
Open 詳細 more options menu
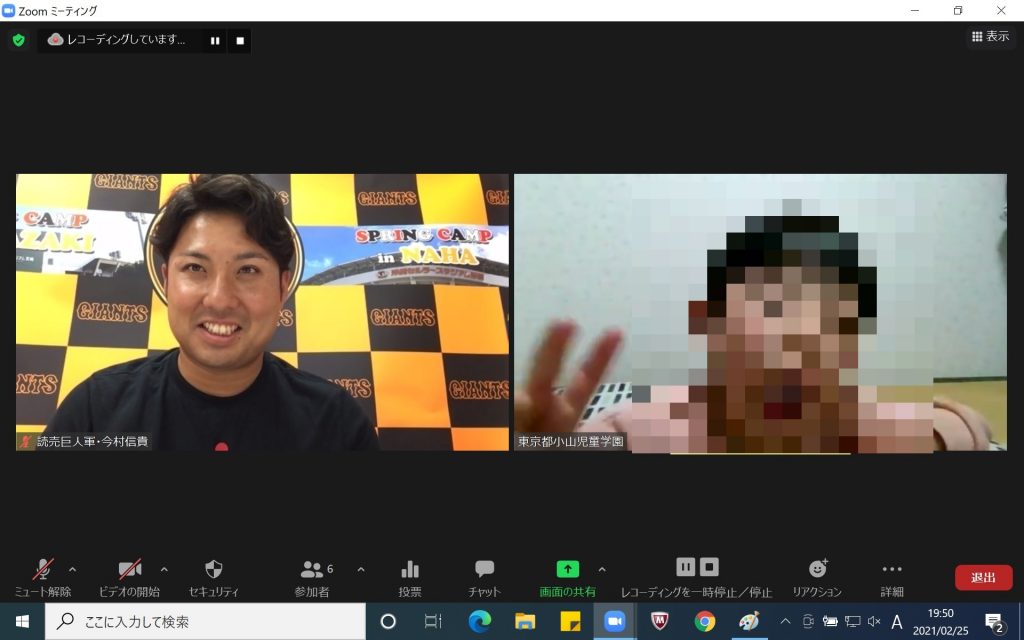click(891, 578)
